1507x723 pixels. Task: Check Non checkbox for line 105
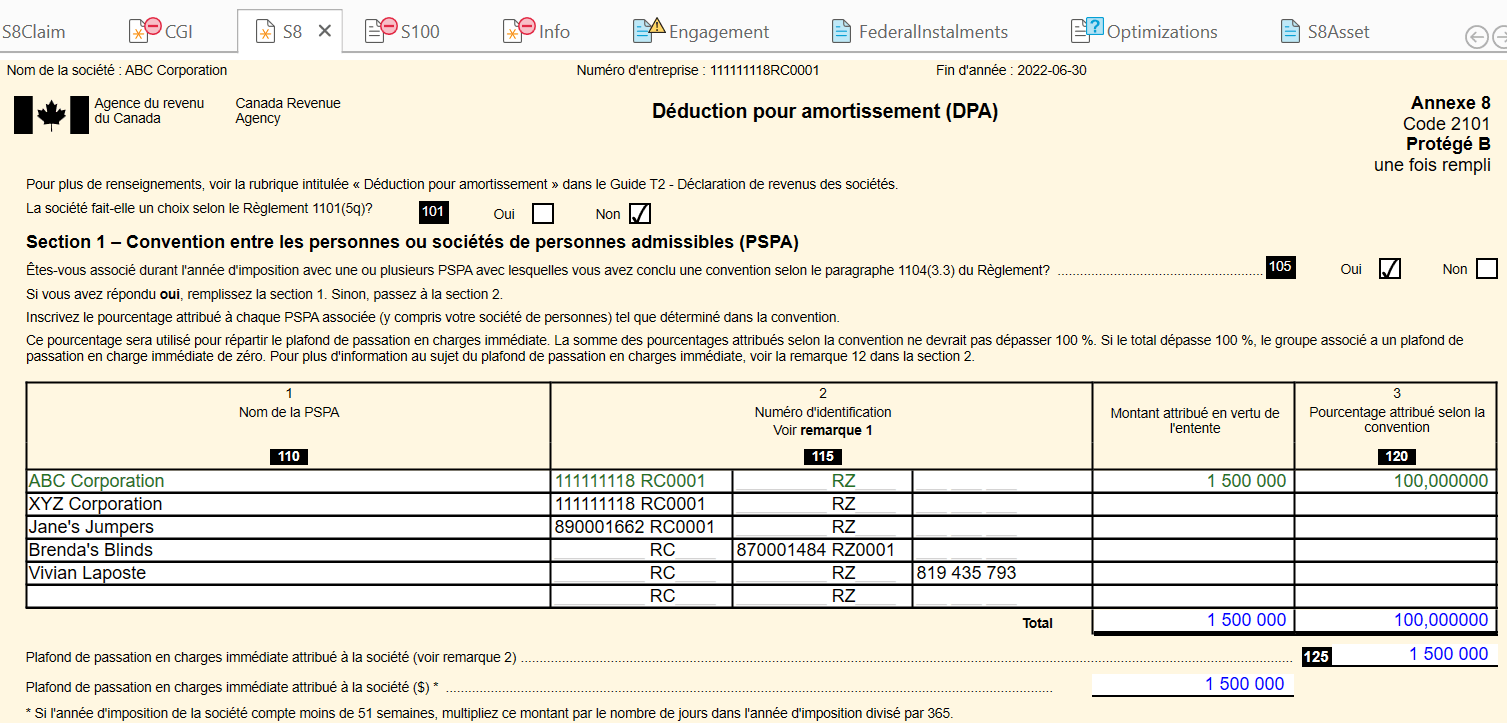(x=1487, y=269)
